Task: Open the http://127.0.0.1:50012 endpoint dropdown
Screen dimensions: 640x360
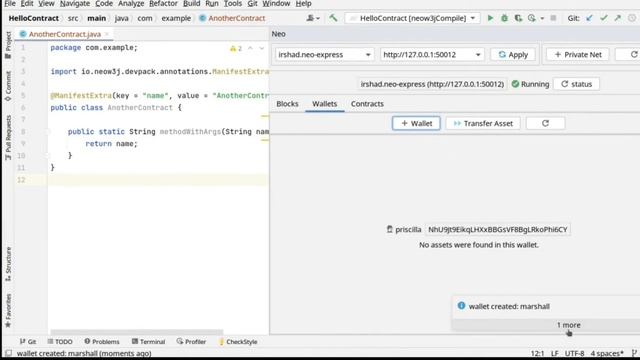Action: (432, 54)
